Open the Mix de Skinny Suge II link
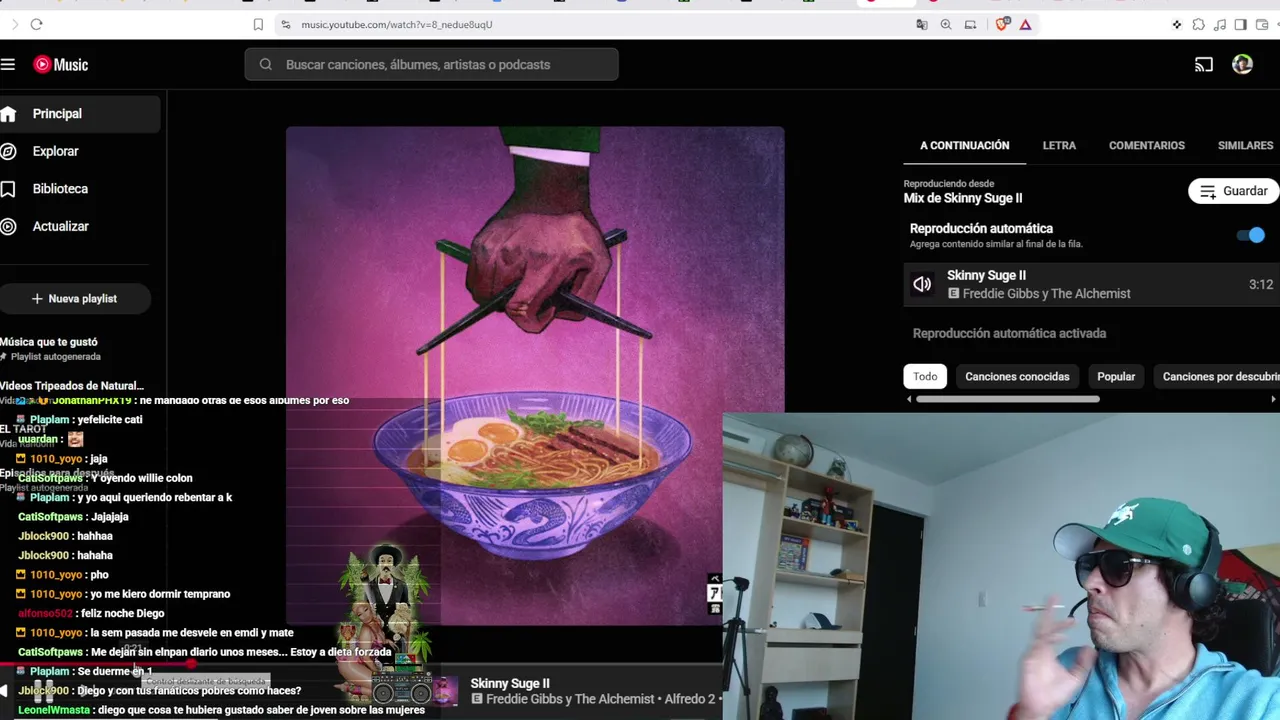1280x720 pixels. pos(963,198)
